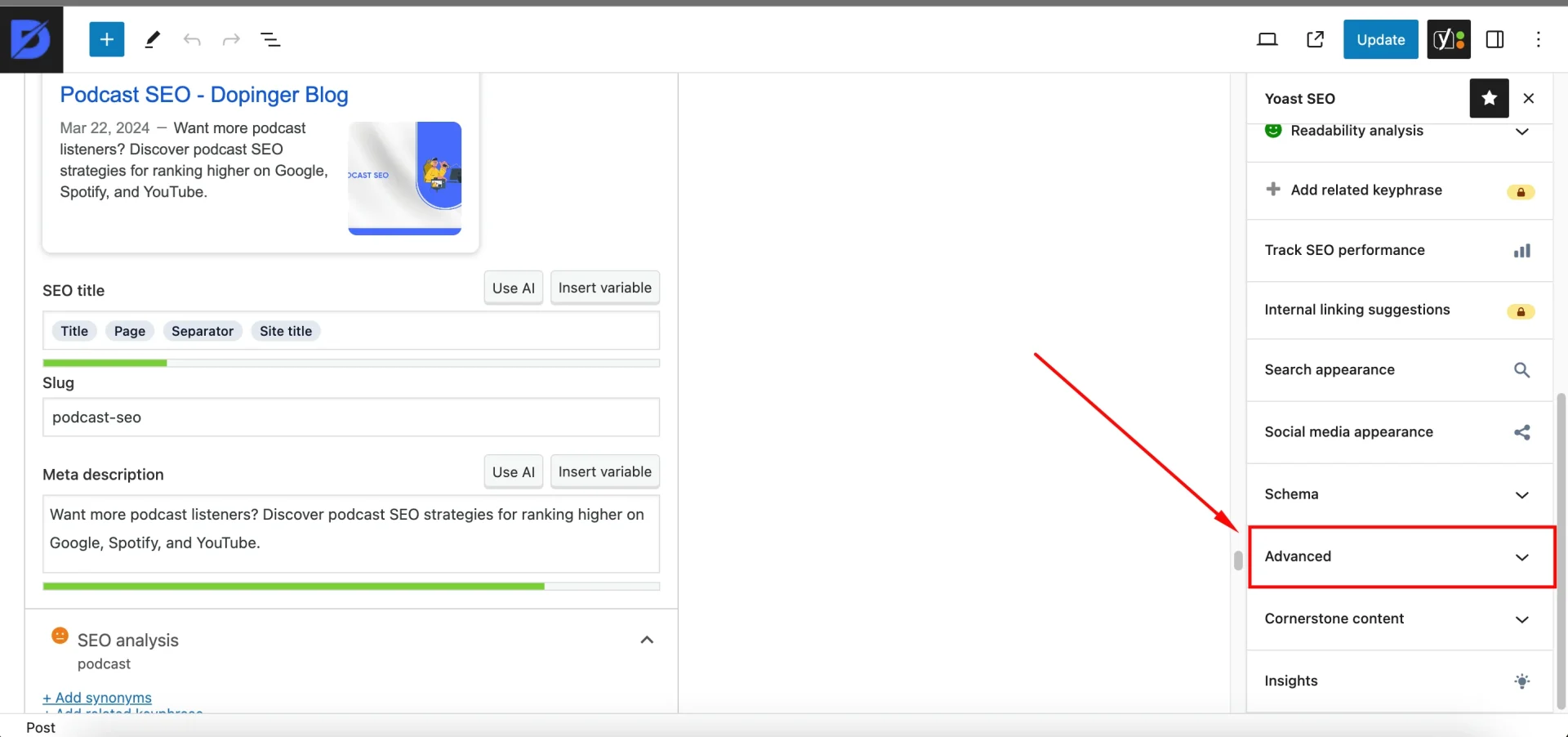Click the Meta description length progress bar
1568x737 pixels.
point(351,586)
